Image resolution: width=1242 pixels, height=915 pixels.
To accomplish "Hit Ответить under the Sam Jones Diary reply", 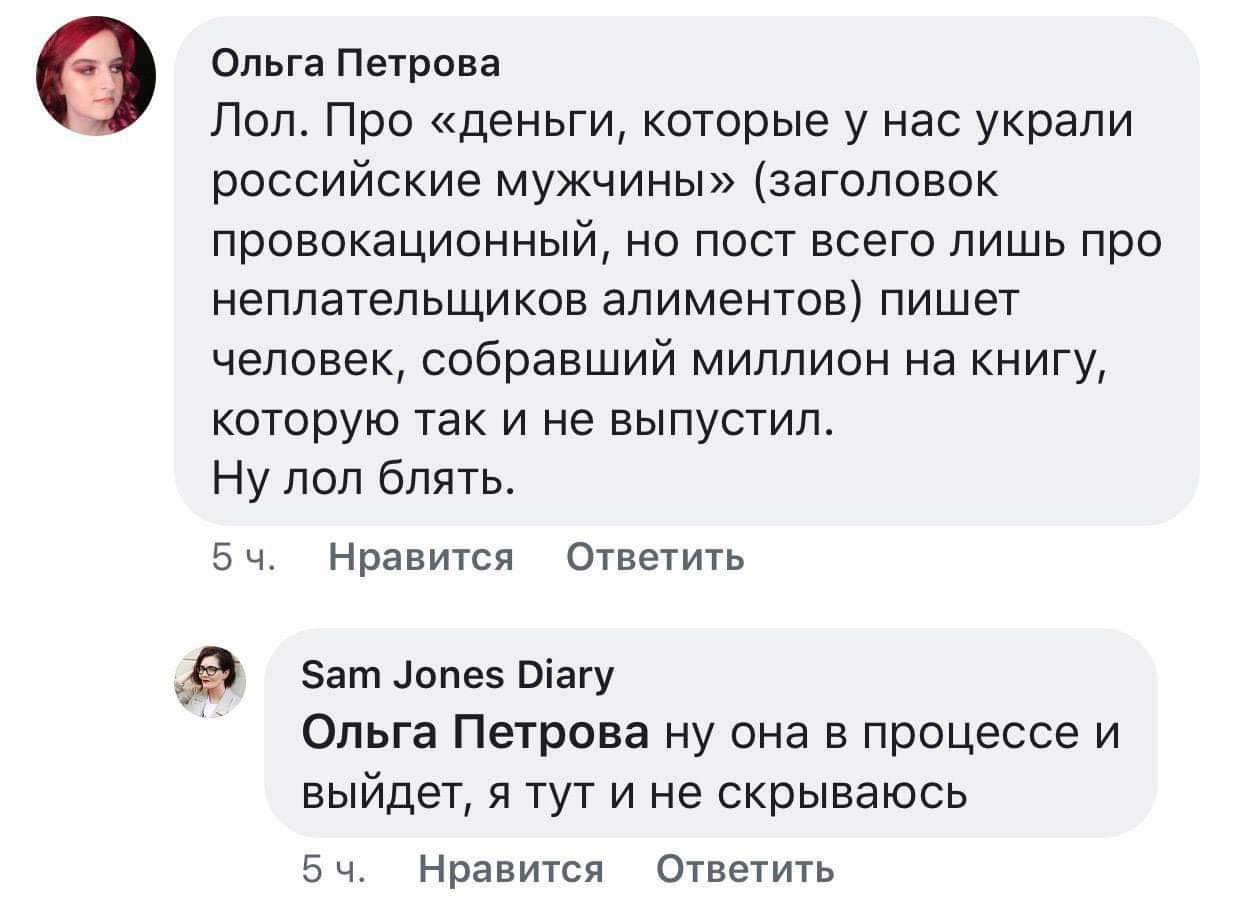I will [744, 869].
